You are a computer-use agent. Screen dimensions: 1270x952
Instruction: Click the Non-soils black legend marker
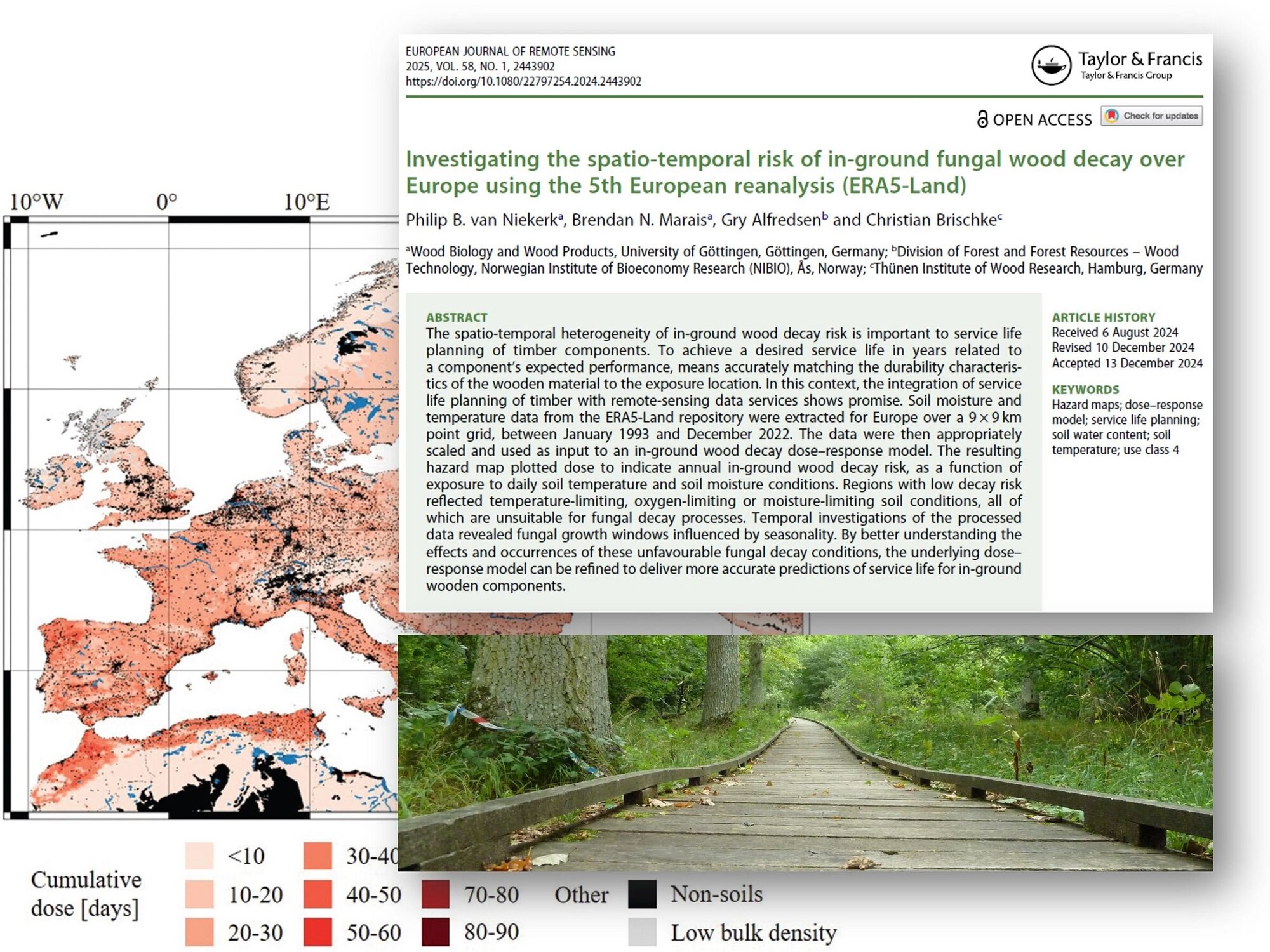coord(643,895)
